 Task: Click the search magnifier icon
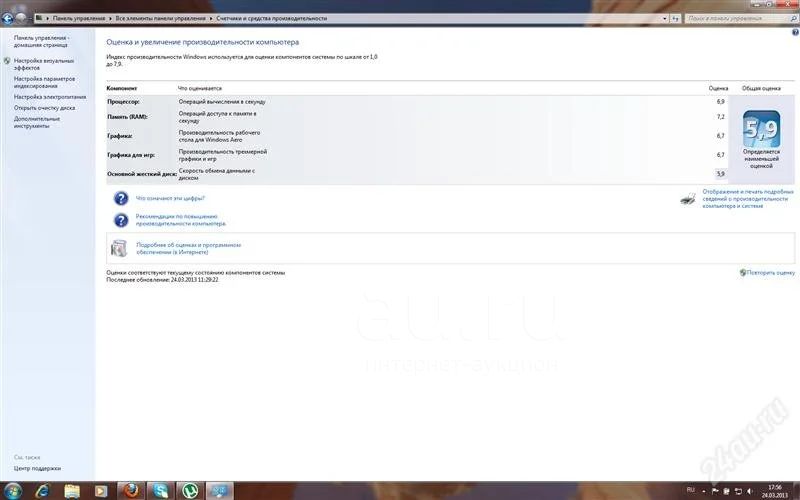pyautogui.click(x=793, y=18)
